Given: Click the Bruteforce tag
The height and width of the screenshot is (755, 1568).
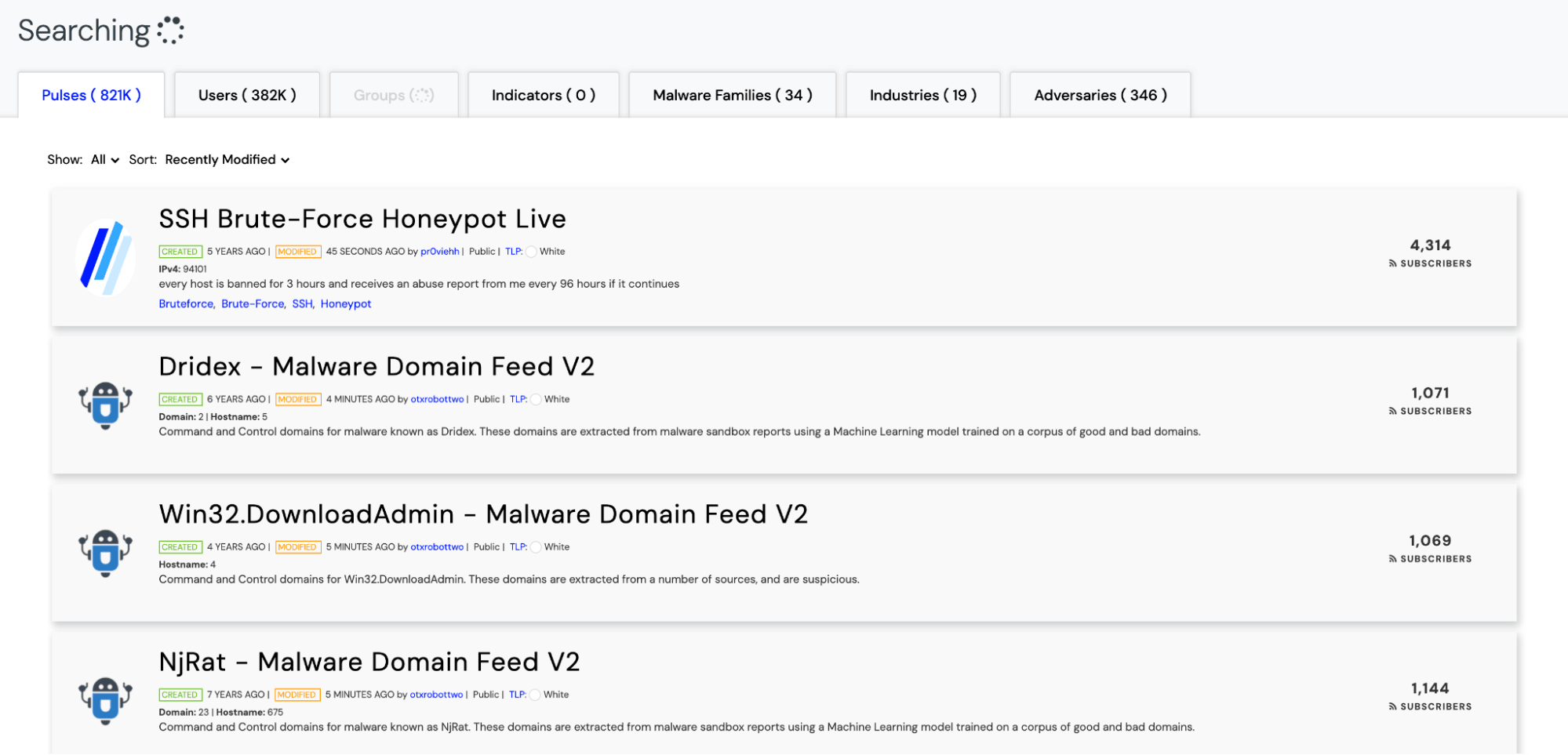Looking at the screenshot, I should (186, 304).
